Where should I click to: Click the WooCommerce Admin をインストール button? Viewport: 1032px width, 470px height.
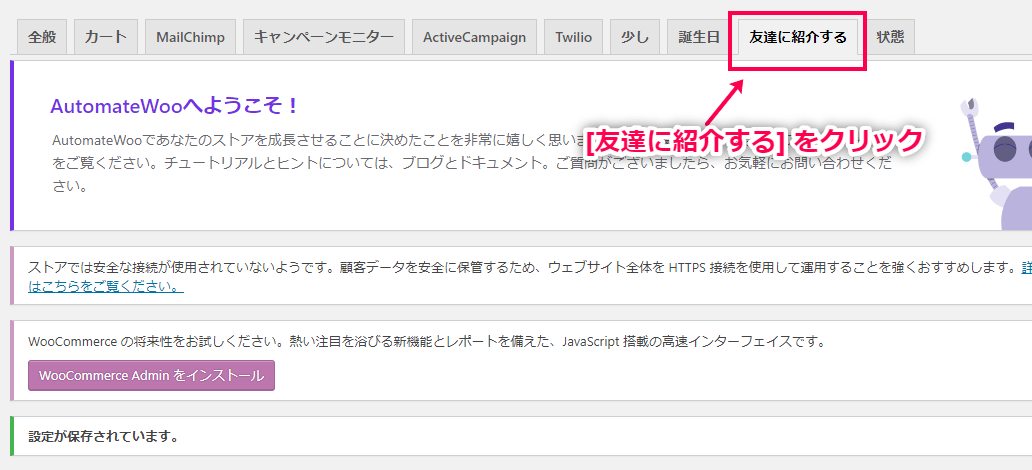point(151,375)
